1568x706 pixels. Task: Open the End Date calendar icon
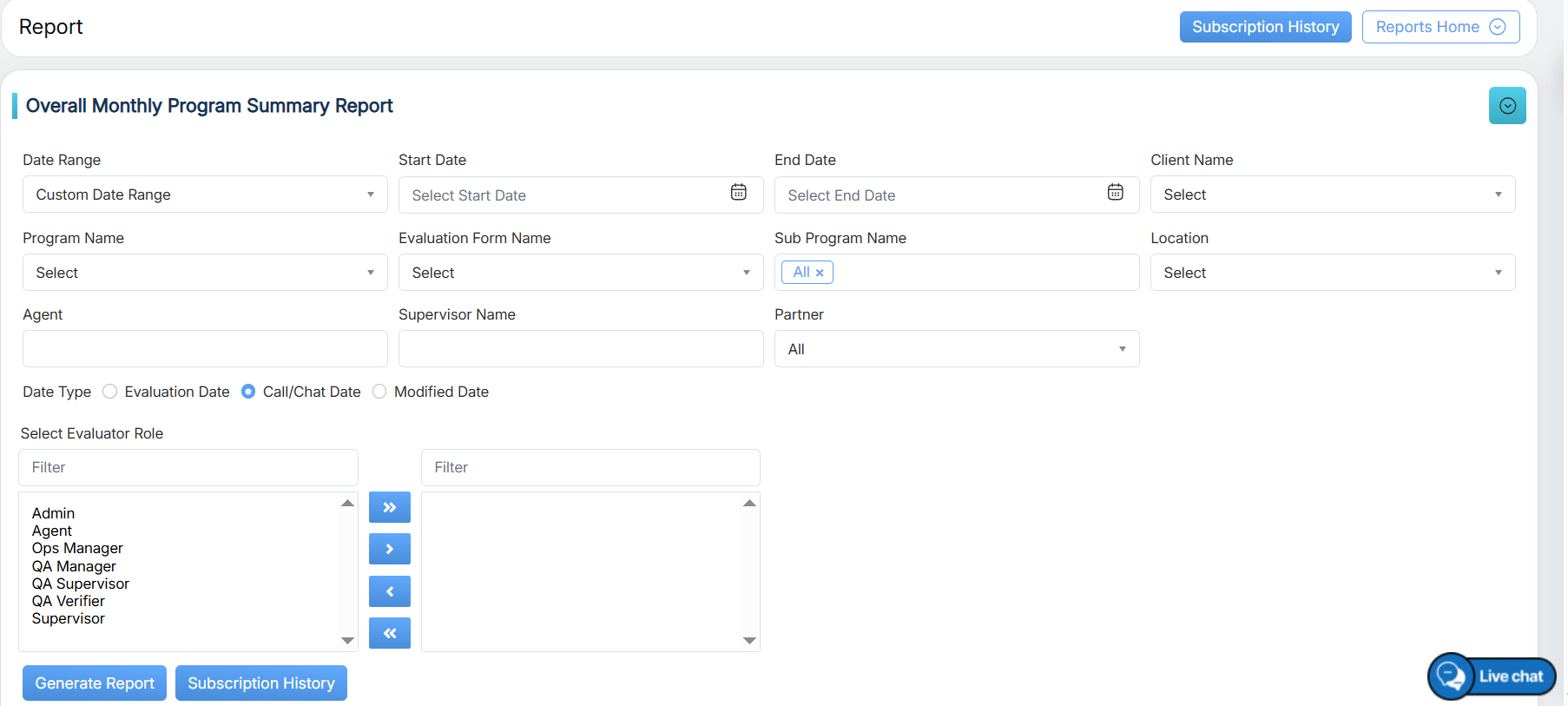click(1115, 193)
